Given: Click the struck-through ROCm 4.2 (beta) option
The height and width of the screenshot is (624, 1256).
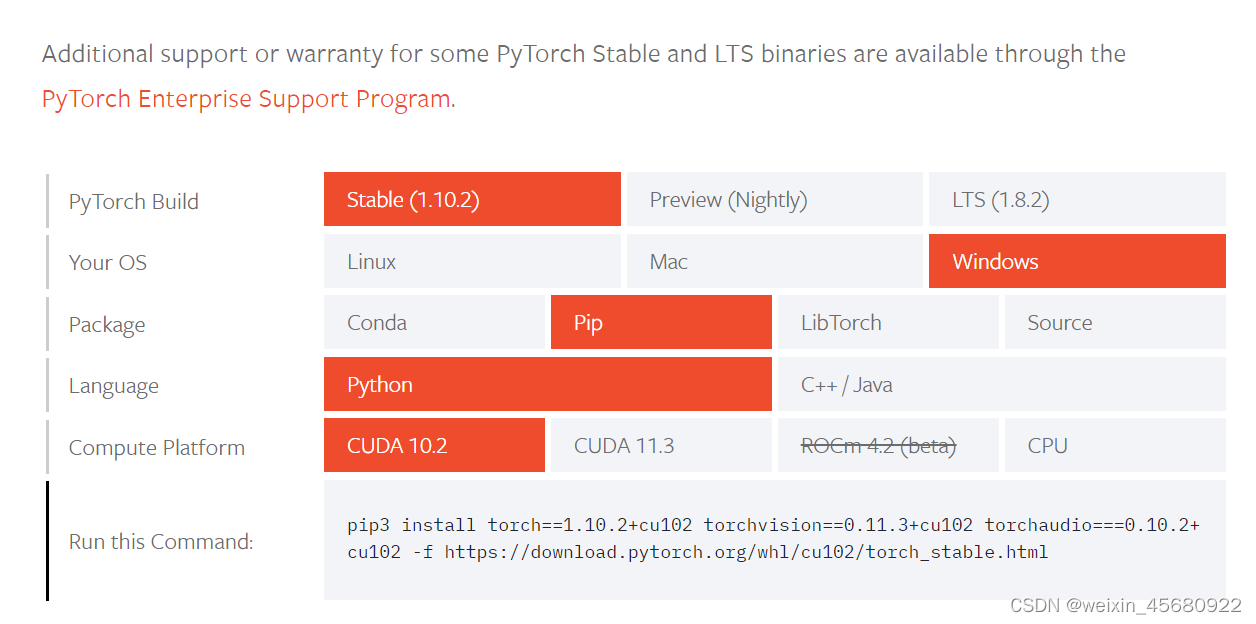Looking at the screenshot, I should coord(888,445).
